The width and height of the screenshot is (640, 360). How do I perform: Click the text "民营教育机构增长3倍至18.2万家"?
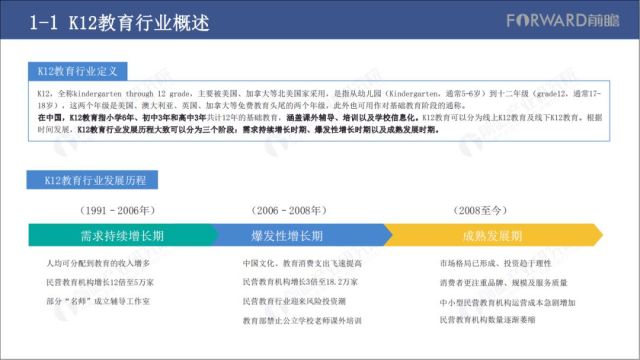click(300, 282)
